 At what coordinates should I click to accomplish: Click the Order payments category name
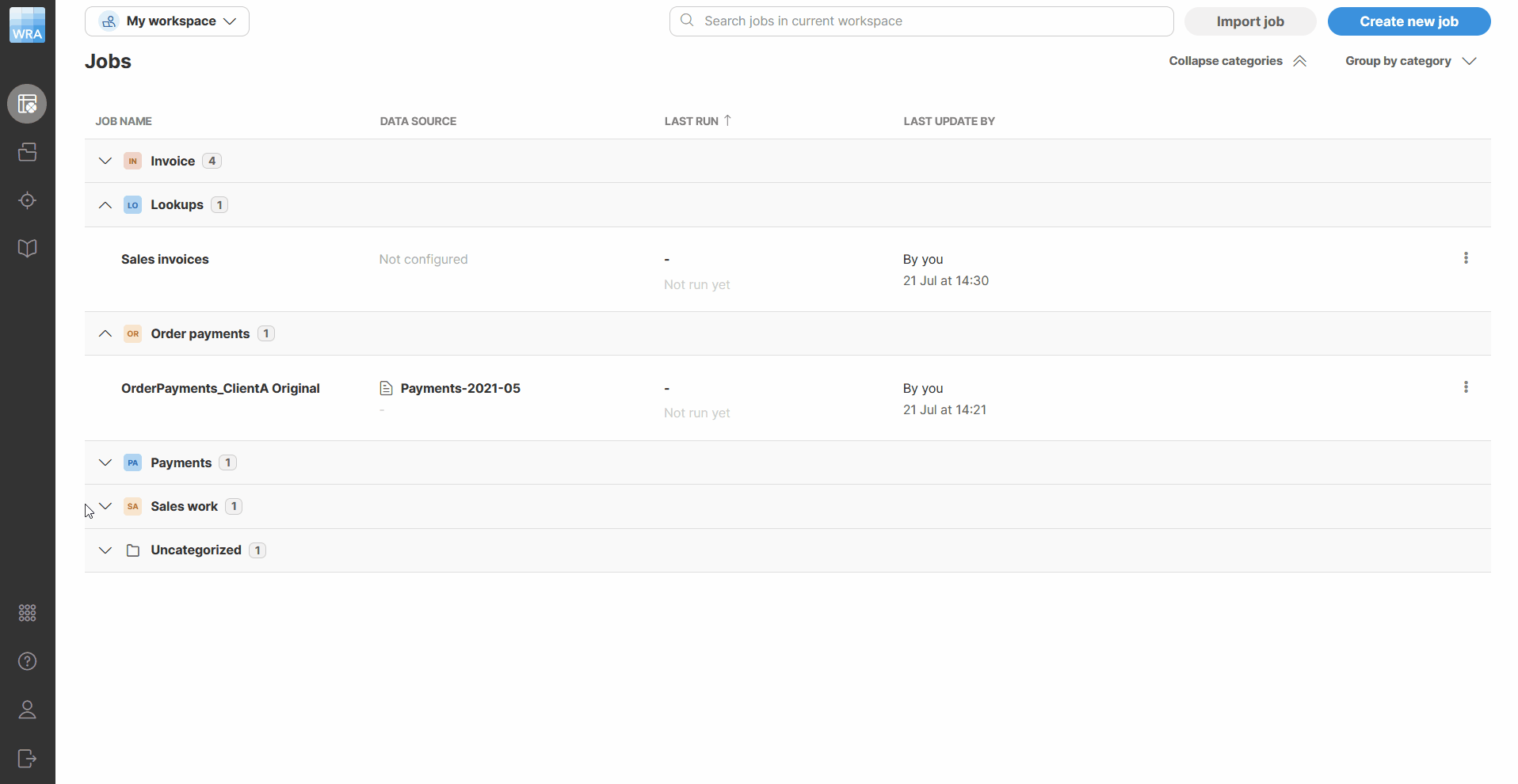200,333
